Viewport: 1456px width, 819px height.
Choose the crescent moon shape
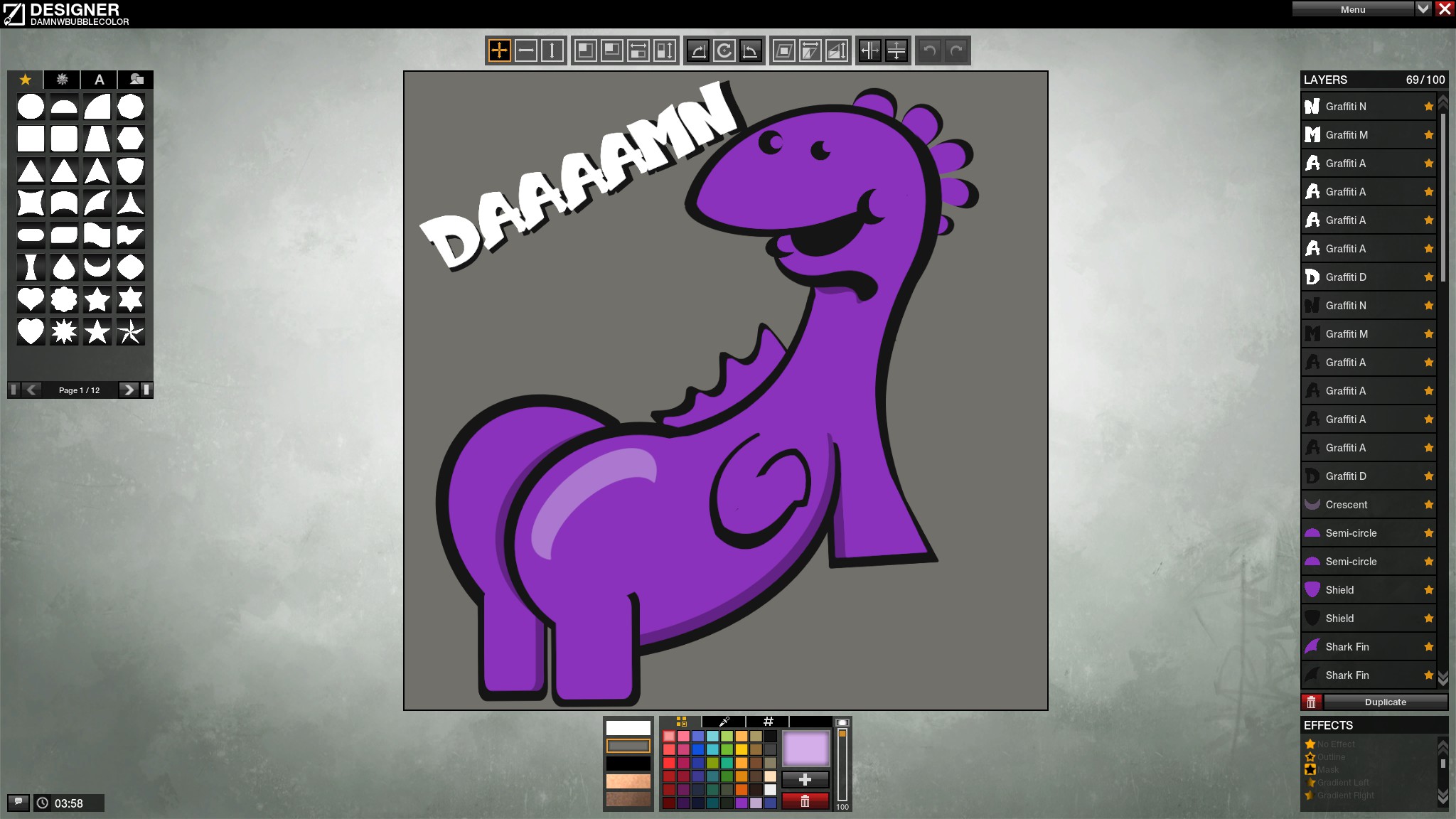(x=97, y=267)
